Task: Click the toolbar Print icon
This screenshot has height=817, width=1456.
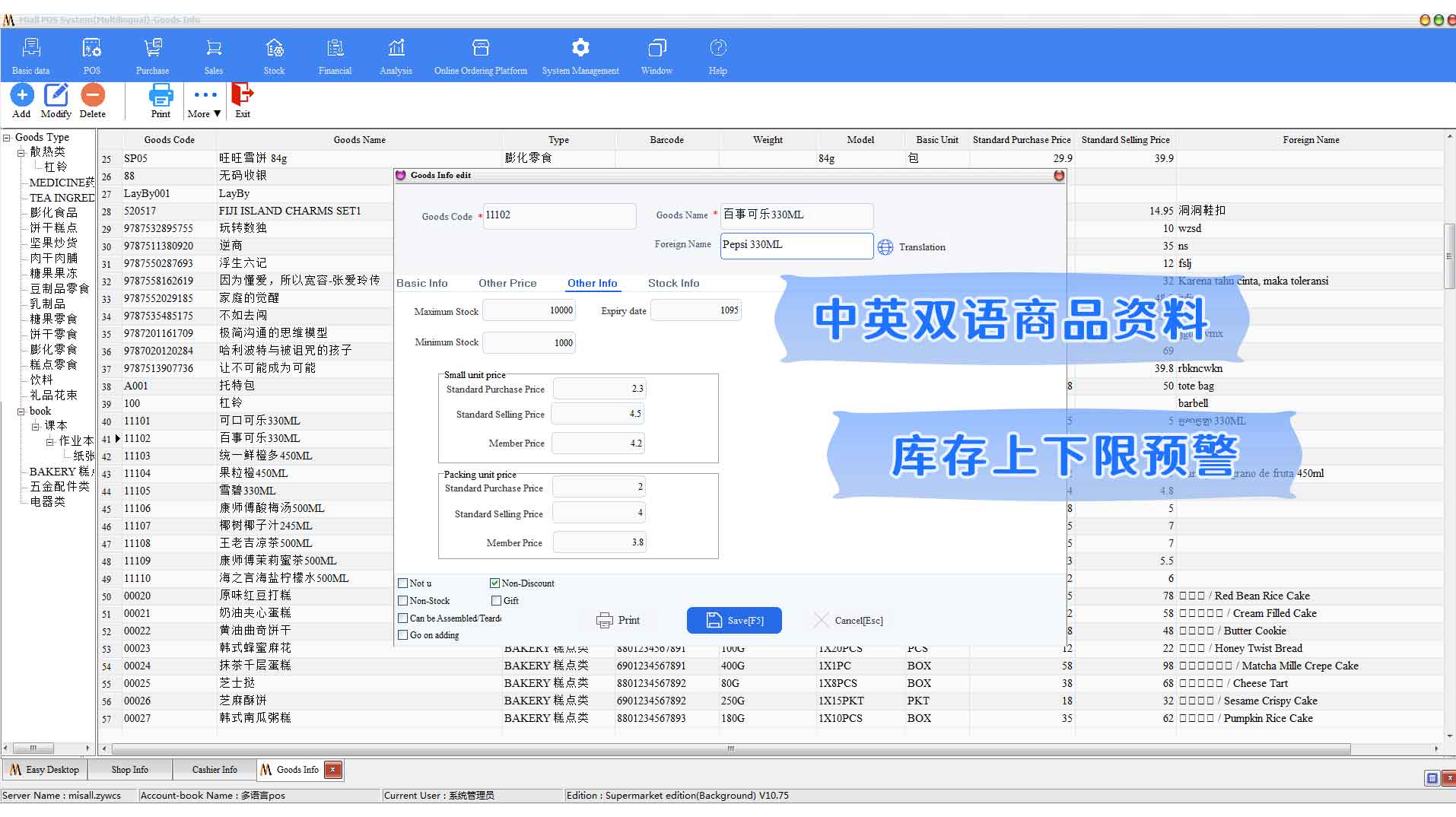Action: 161,95
